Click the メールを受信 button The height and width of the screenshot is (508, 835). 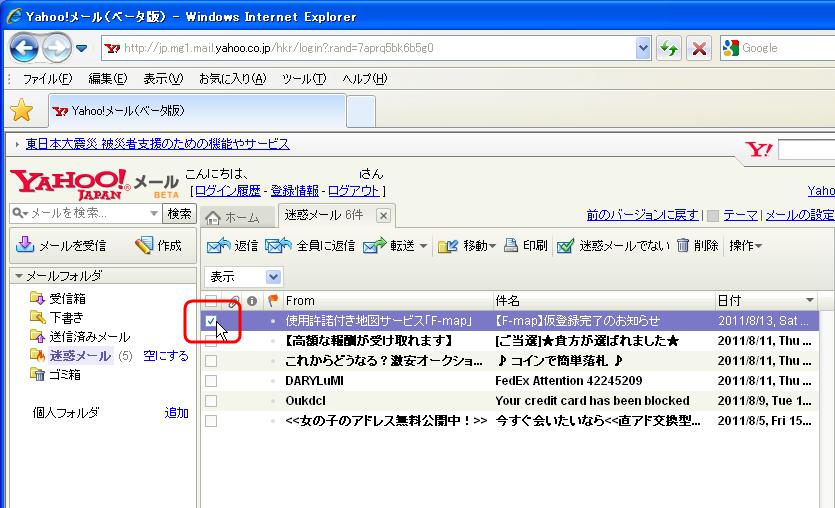61,245
